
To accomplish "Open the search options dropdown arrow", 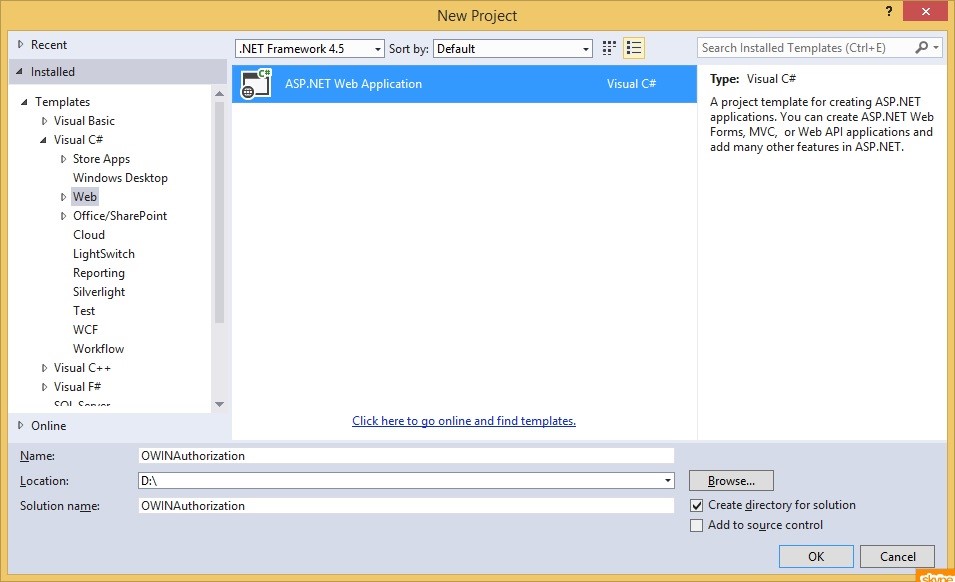I will pyautogui.click(x=936, y=47).
